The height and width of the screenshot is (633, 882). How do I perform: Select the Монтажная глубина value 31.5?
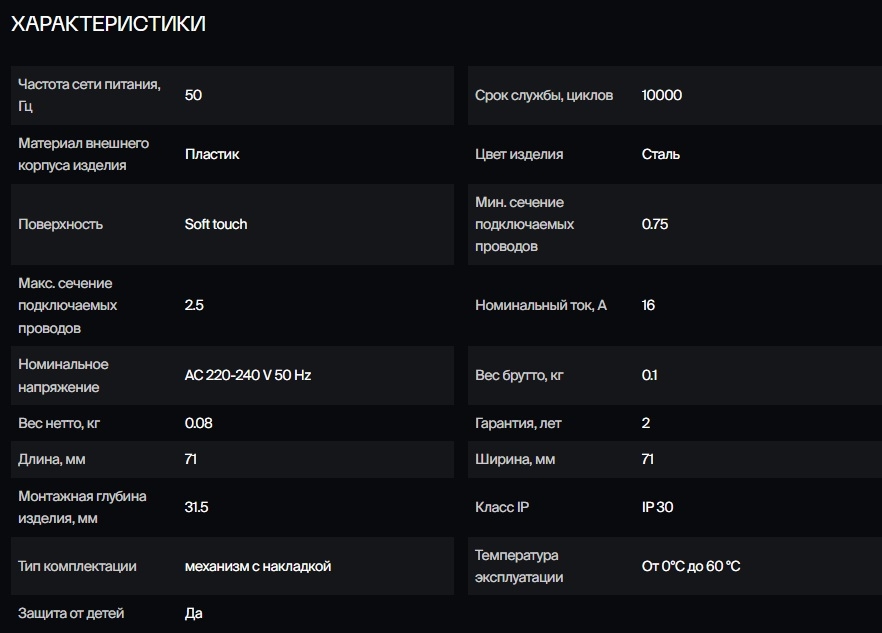point(197,507)
